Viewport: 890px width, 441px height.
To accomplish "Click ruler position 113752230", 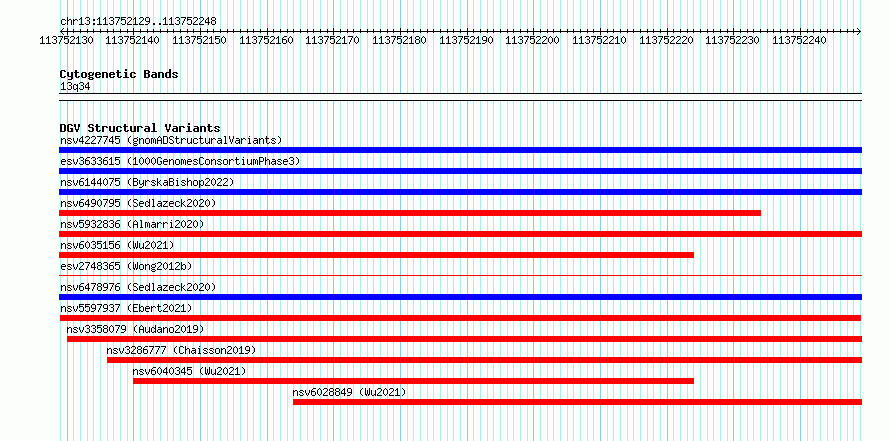I will (x=733, y=41).
